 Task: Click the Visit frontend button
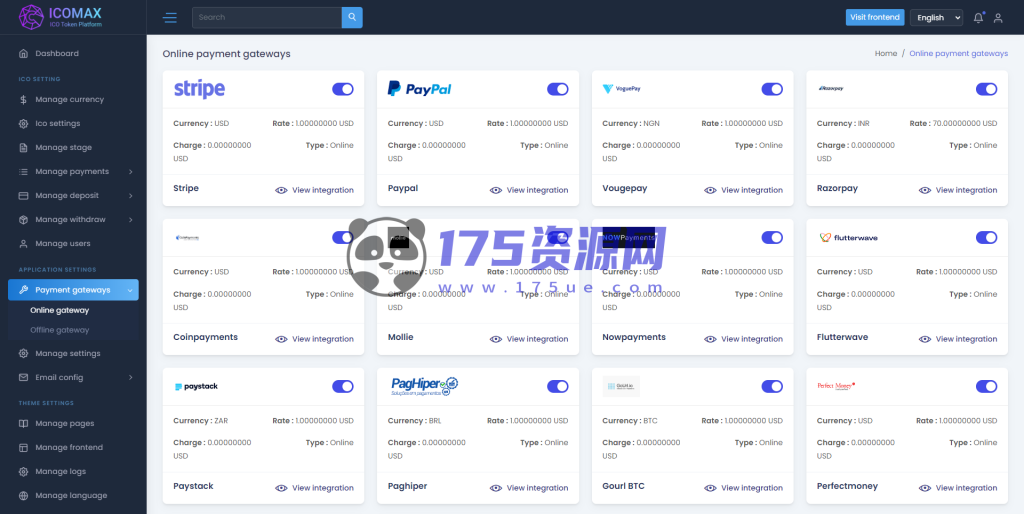click(875, 18)
